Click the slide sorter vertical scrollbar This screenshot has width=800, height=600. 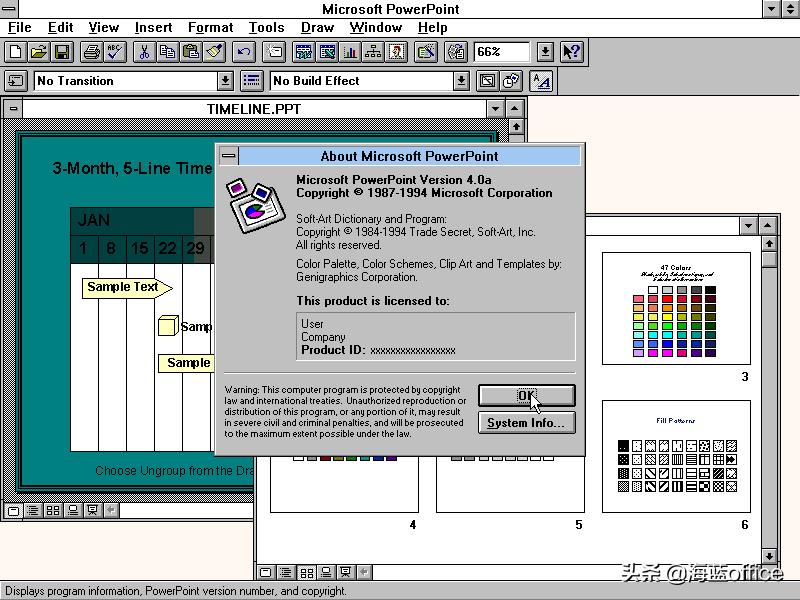(769, 400)
